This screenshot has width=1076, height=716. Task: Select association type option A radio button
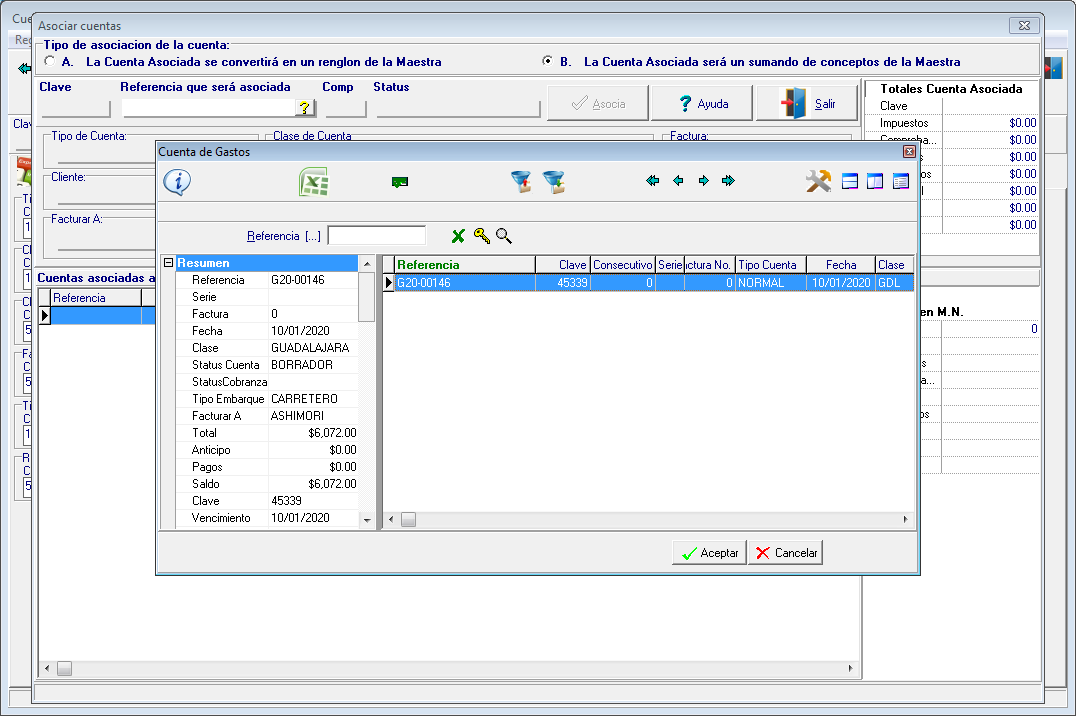(x=49, y=61)
